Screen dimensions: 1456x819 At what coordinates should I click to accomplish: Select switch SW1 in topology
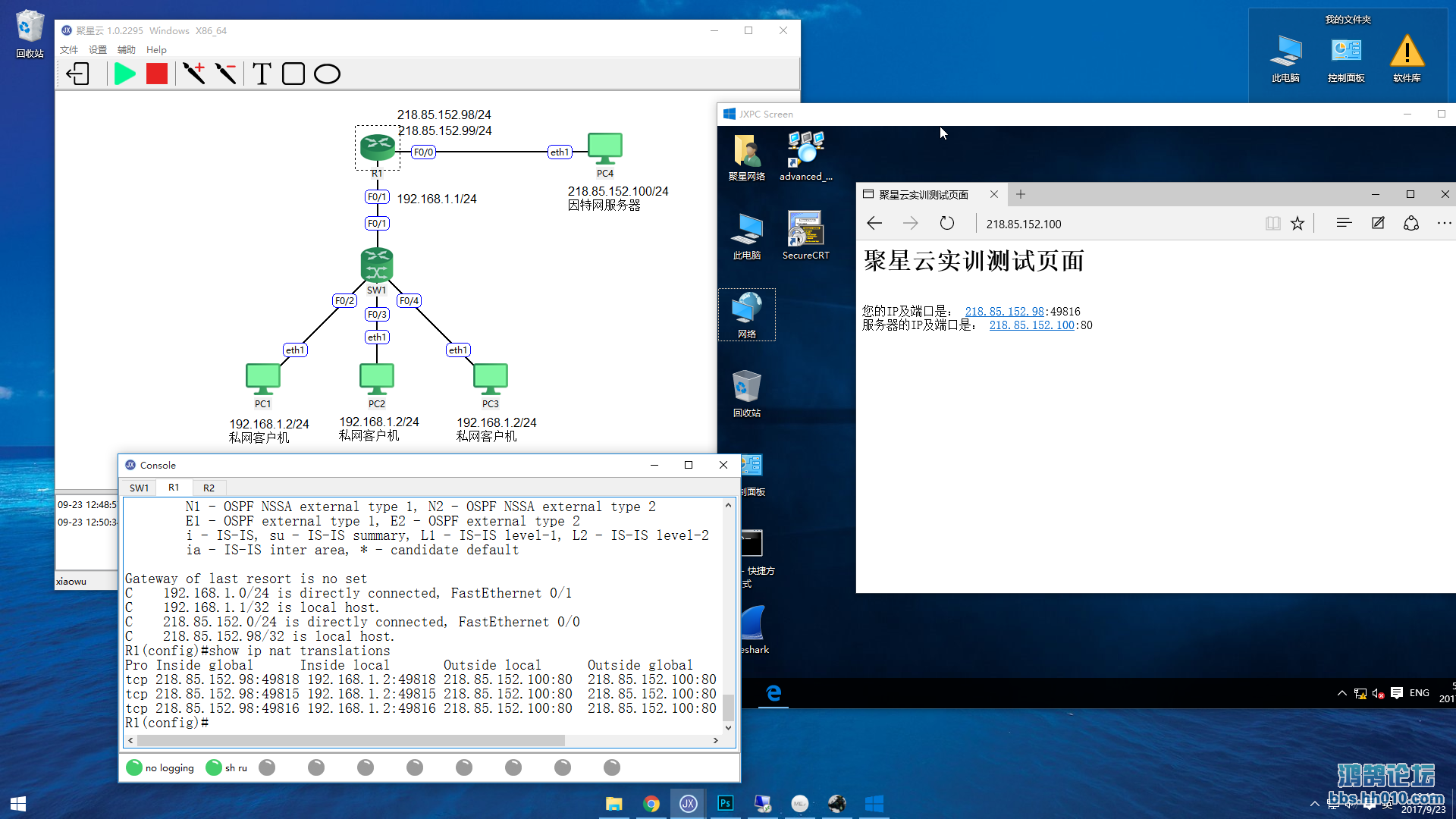(377, 265)
